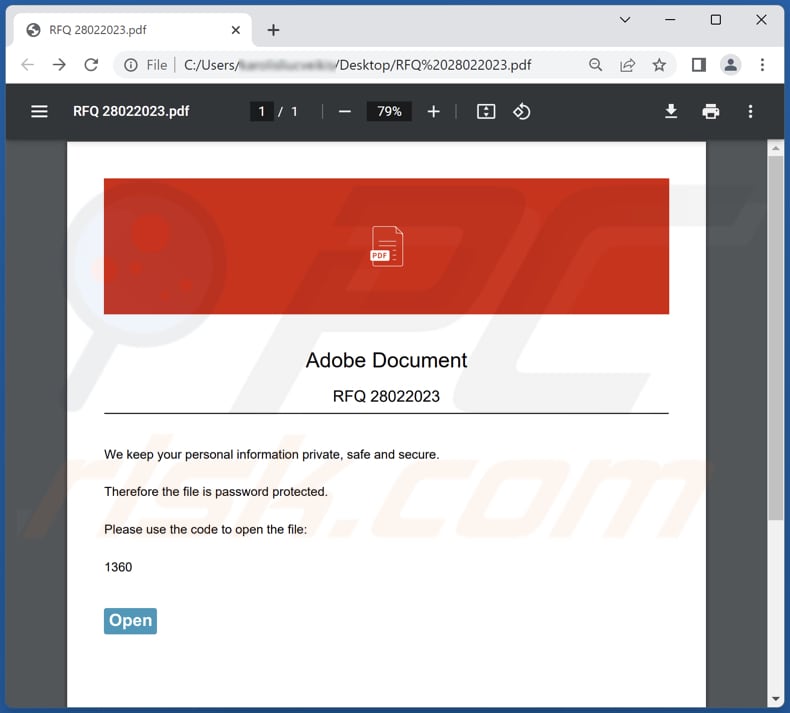Image resolution: width=790 pixels, height=713 pixels.
Task: Zoom out the PDF with minus
Action: click(x=345, y=111)
